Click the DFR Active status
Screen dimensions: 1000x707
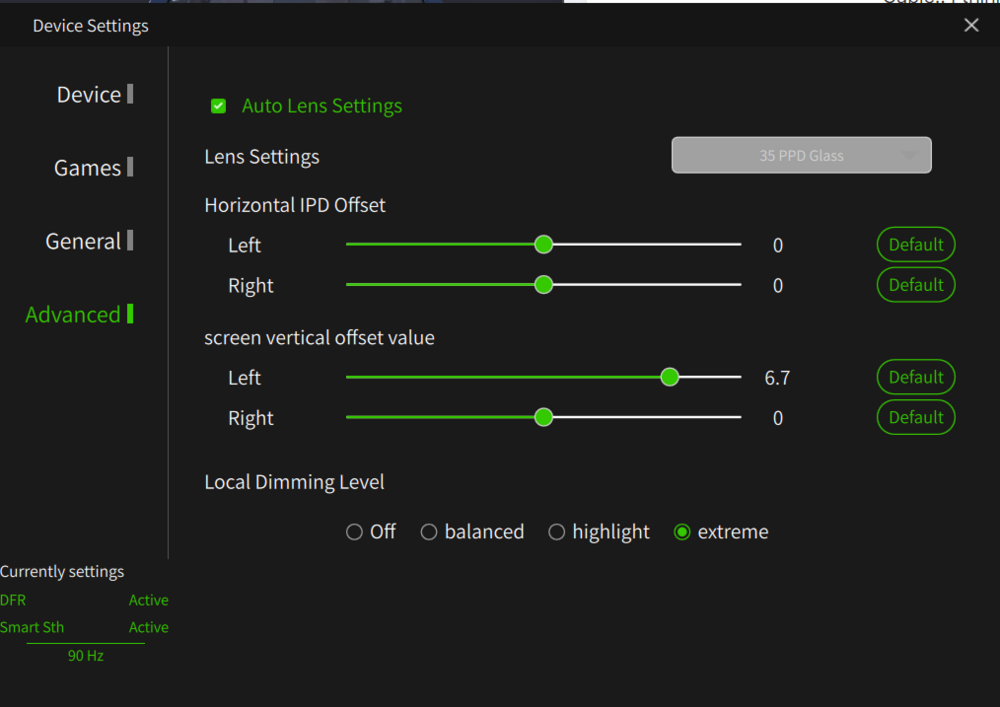tap(148, 600)
